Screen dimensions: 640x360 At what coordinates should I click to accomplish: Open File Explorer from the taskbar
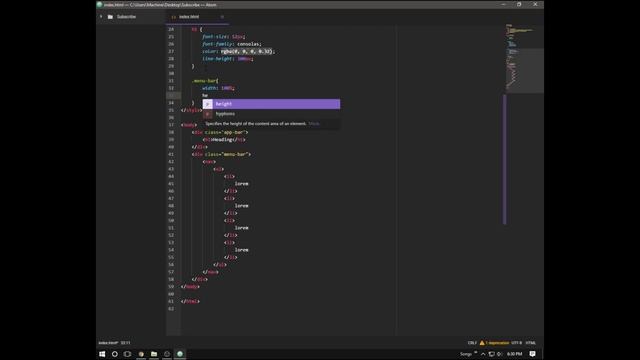pos(154,354)
